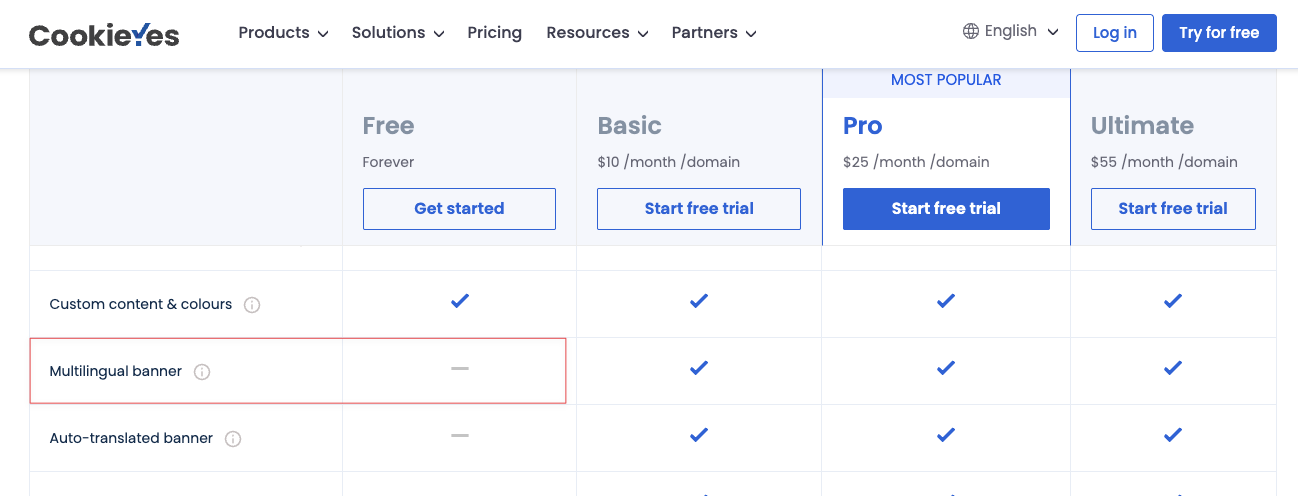The width and height of the screenshot is (1298, 496).
Task: Click the $25 /month /domain price
Action: [916, 162]
